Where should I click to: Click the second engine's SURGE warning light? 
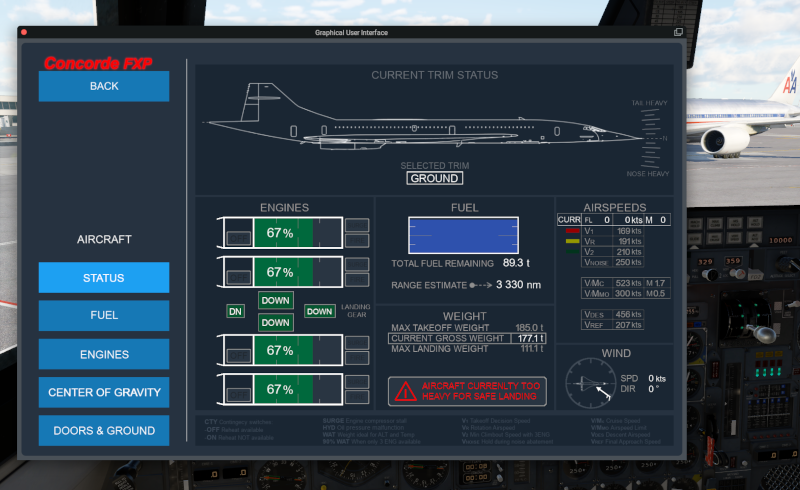(357, 264)
